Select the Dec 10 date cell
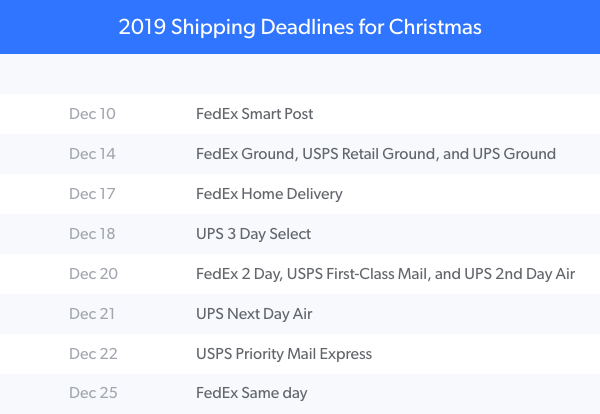The image size is (600, 414). (92, 114)
